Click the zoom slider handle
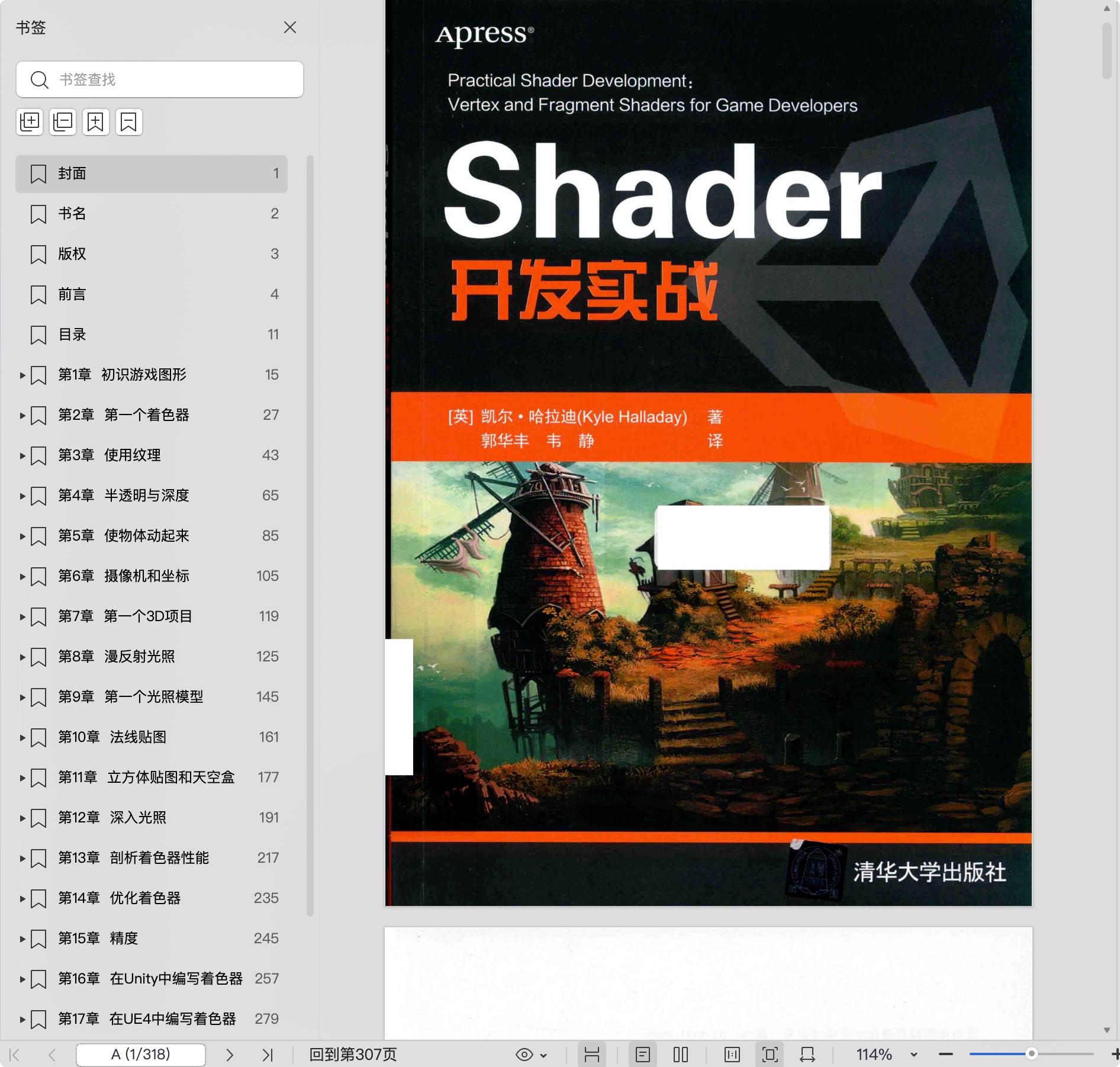The width and height of the screenshot is (1120, 1067). [1031, 1054]
